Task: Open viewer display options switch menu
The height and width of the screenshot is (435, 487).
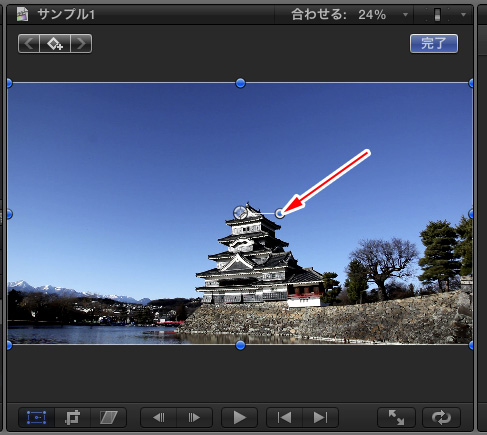Action: point(444,15)
